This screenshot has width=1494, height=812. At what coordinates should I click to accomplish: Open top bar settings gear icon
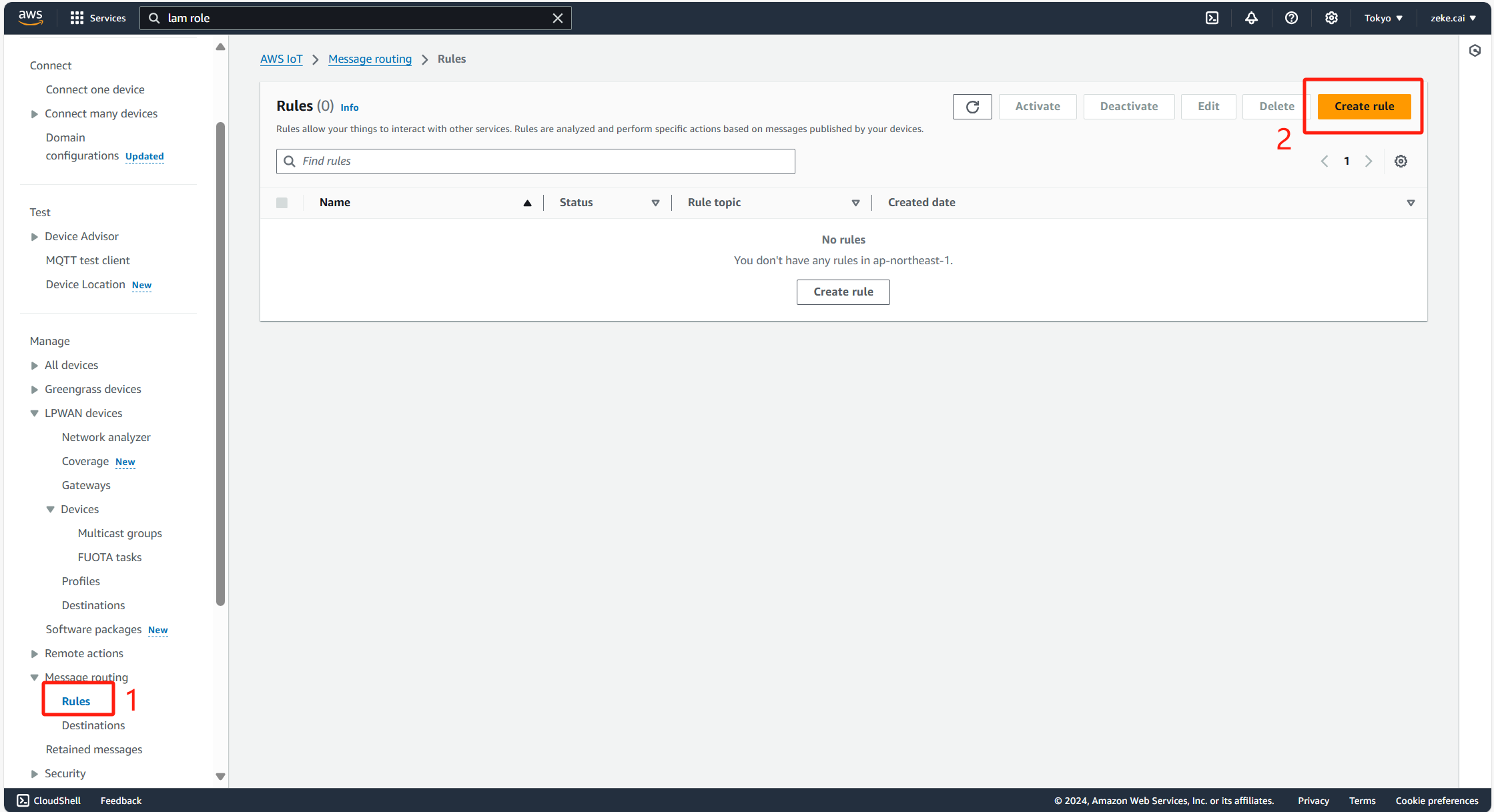click(1331, 18)
